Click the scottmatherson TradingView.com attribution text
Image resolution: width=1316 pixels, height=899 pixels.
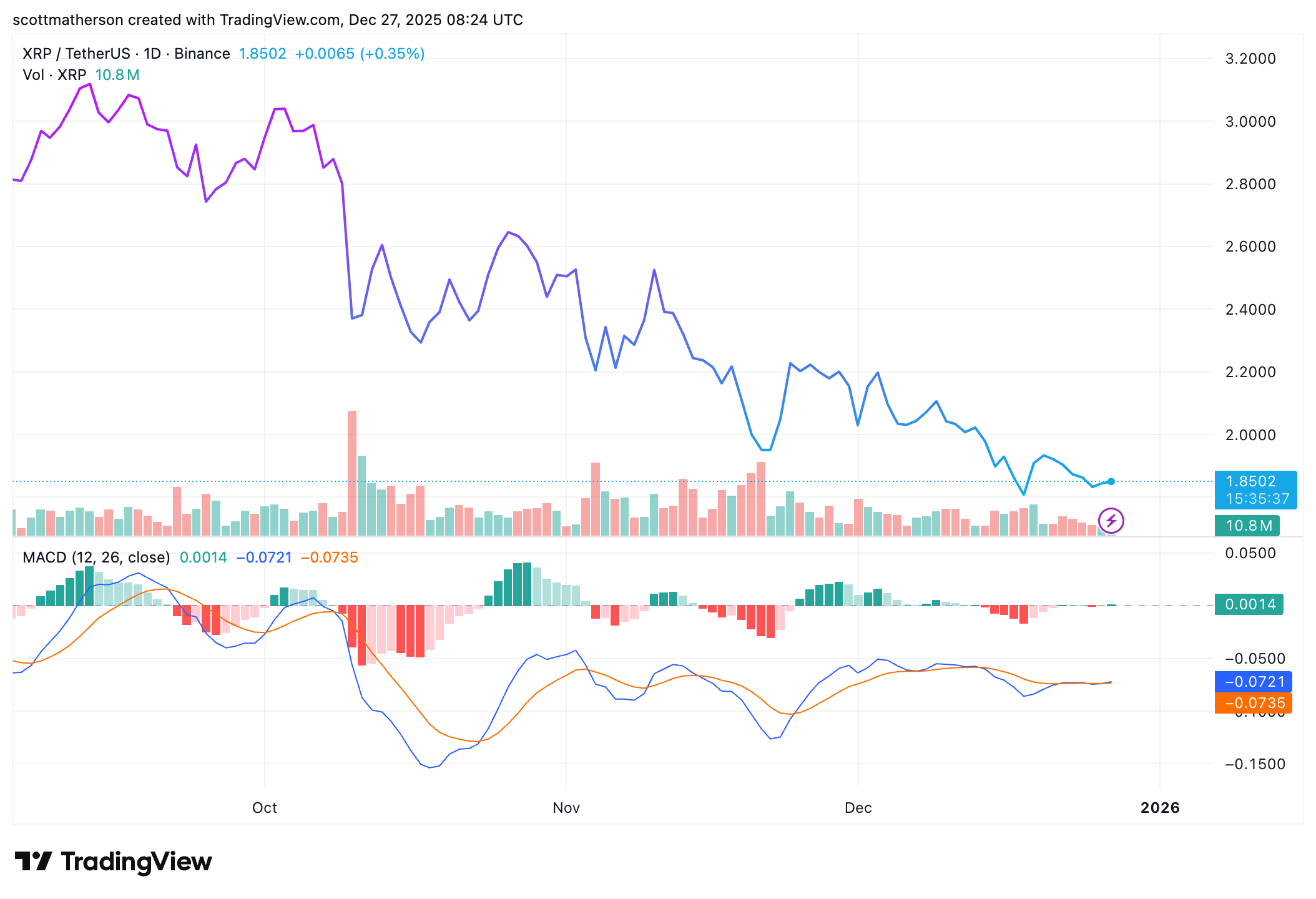pos(267,19)
